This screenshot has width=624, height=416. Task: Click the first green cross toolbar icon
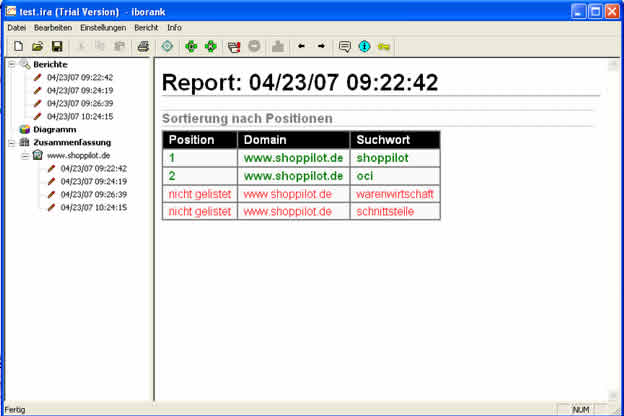click(x=191, y=47)
